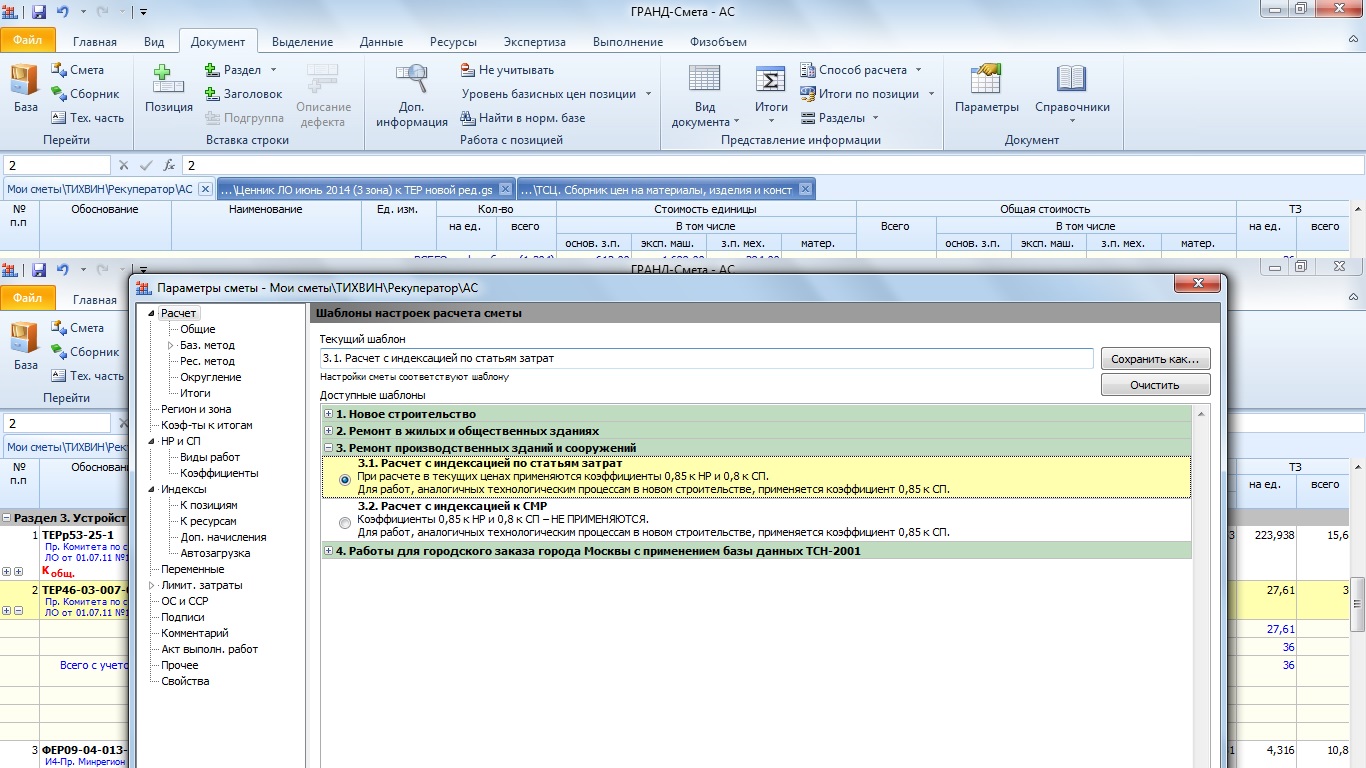1366x768 pixels.
Task: Click the База icon in the lower window
Action: (x=25, y=347)
